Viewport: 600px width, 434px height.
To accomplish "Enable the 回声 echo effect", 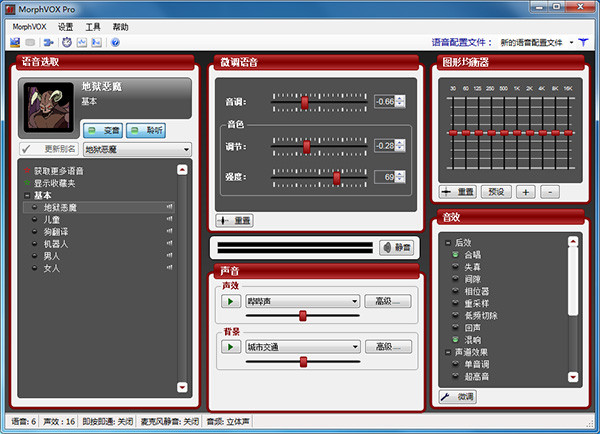I will point(455,327).
